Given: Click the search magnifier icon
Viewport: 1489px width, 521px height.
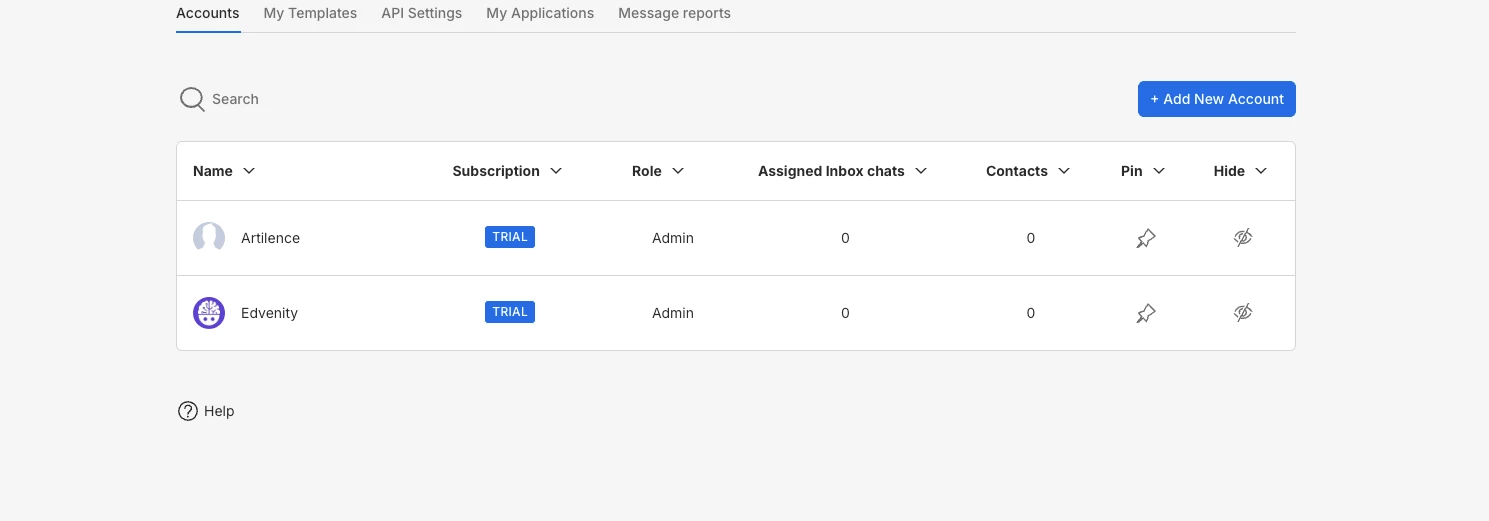Looking at the screenshot, I should coord(192,99).
